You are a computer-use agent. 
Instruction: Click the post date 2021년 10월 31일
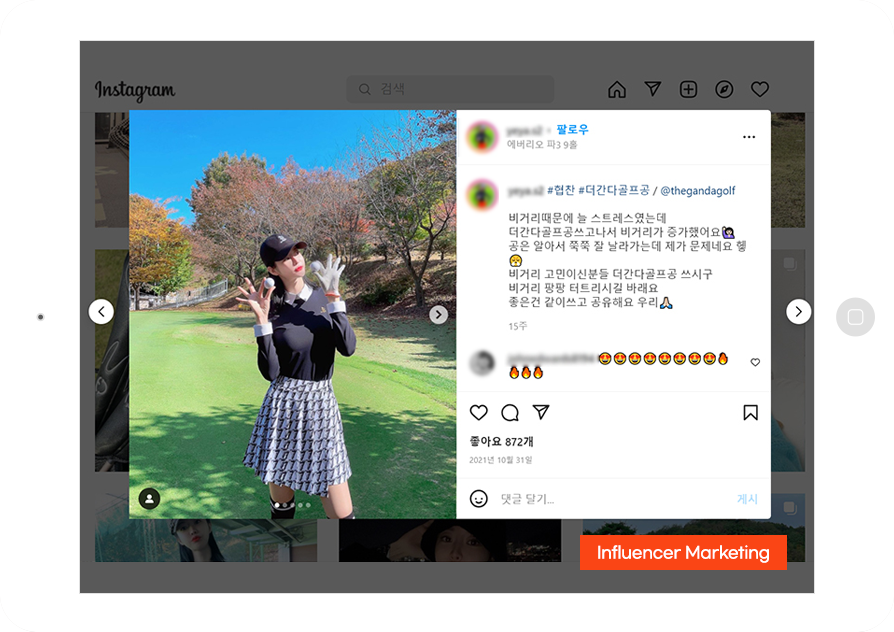[x=501, y=460]
